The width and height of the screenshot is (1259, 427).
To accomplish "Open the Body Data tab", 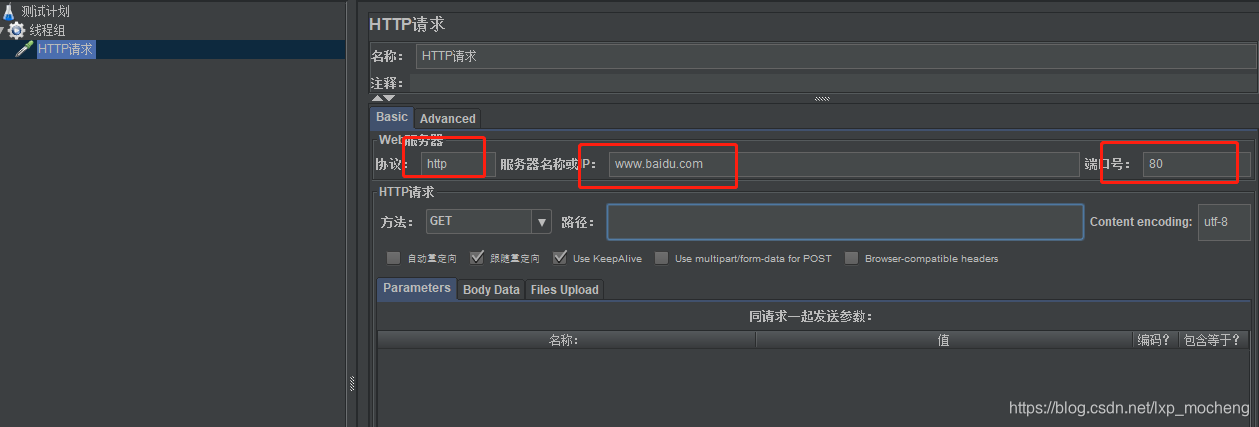I will click(x=491, y=290).
